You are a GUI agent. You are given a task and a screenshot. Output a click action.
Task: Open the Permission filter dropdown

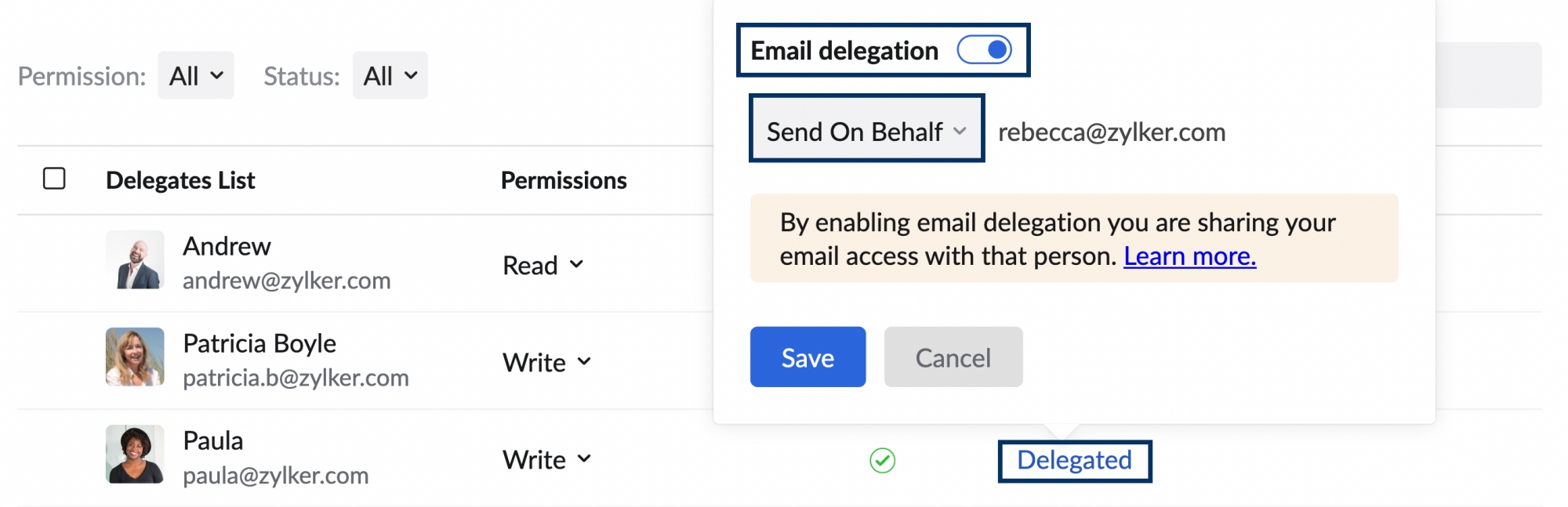pos(196,76)
